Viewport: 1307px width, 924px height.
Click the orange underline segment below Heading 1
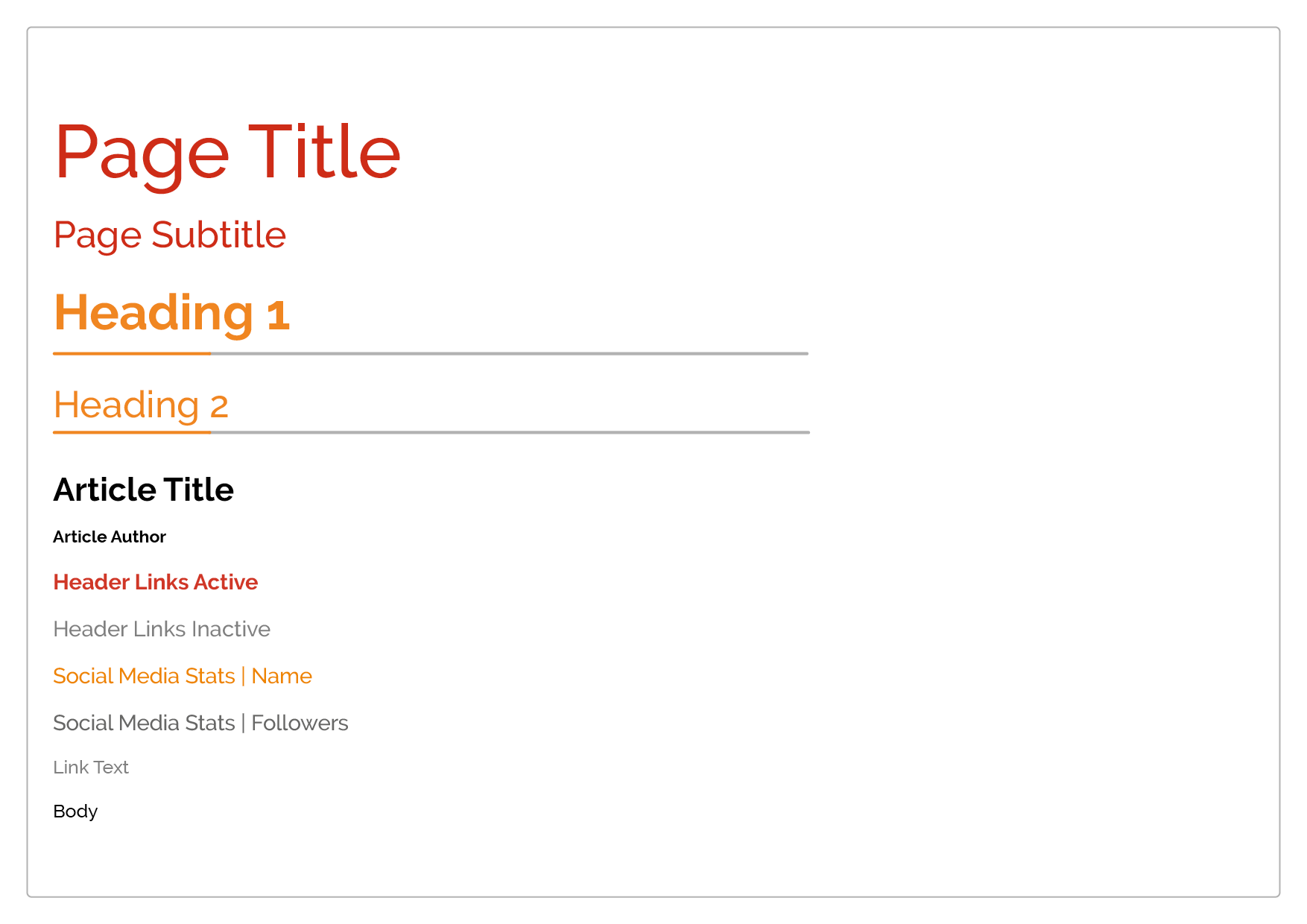click(x=132, y=353)
